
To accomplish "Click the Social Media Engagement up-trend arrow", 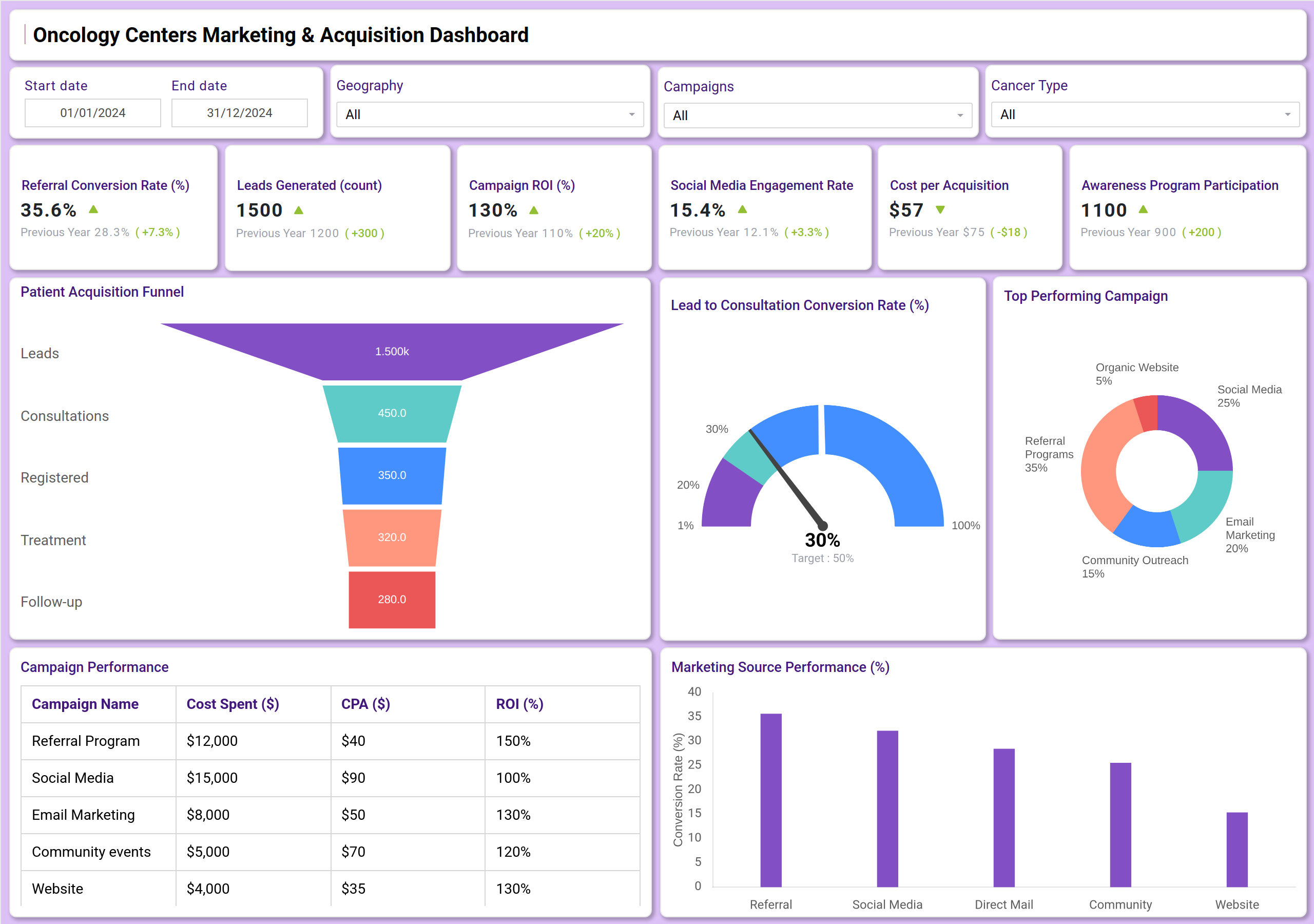I will [x=742, y=209].
